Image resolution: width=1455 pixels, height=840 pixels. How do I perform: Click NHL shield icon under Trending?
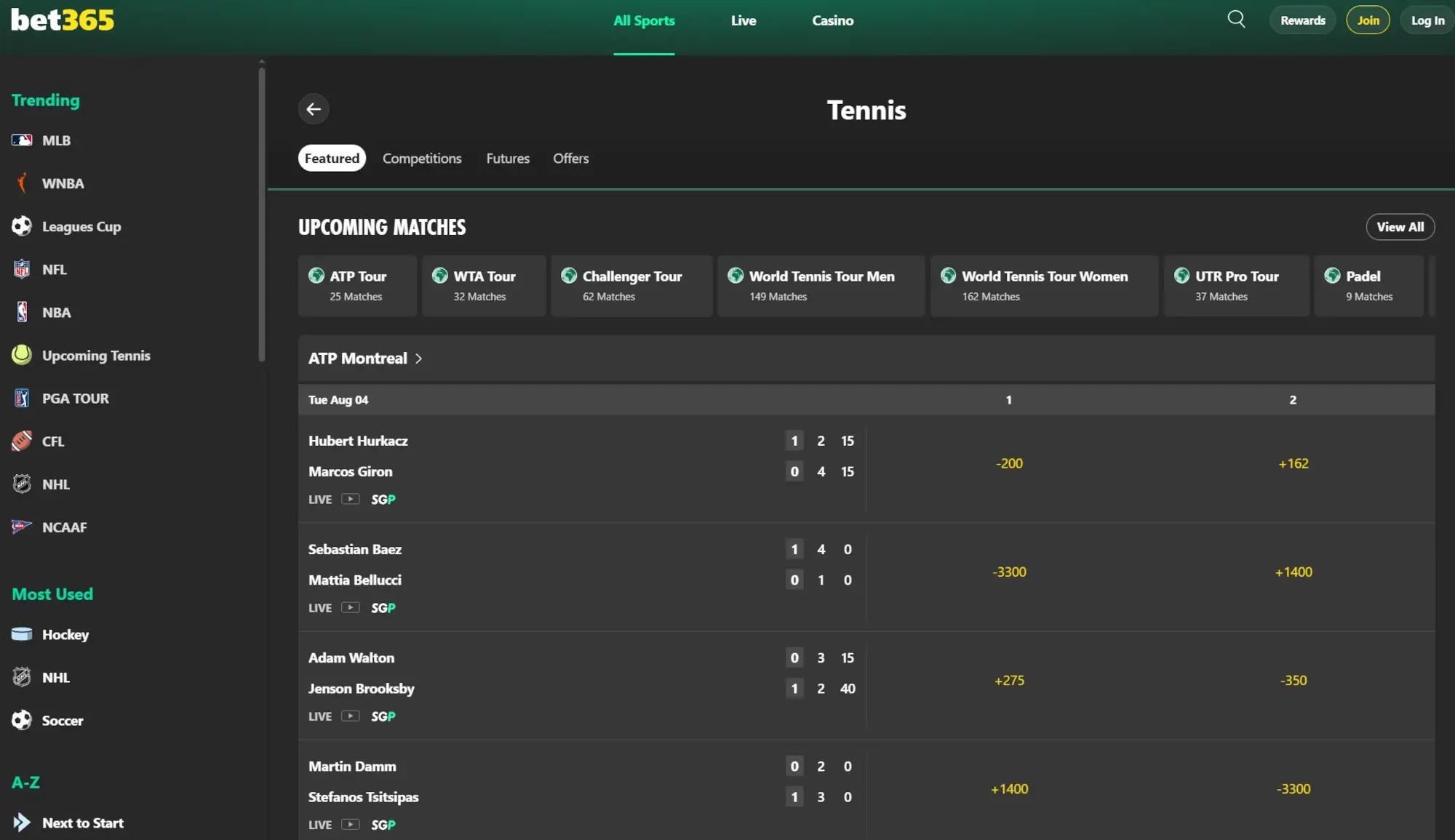22,484
